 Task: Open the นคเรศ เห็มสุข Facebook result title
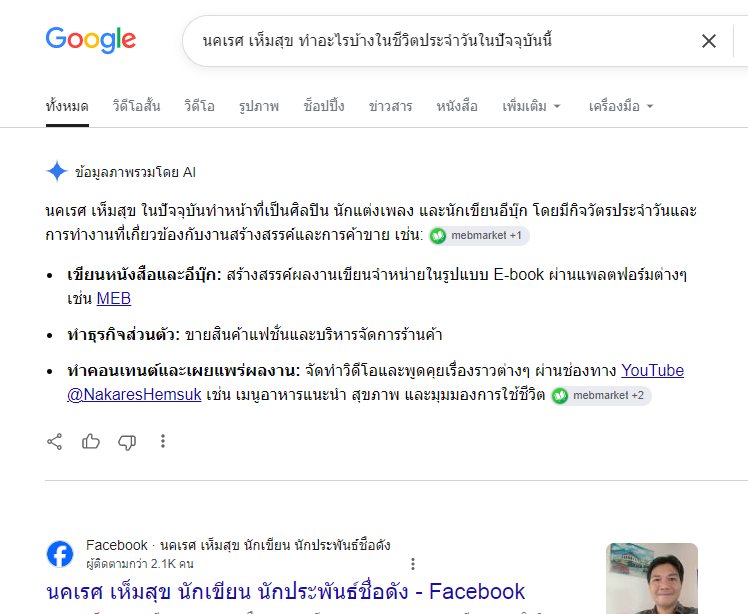tap(286, 592)
